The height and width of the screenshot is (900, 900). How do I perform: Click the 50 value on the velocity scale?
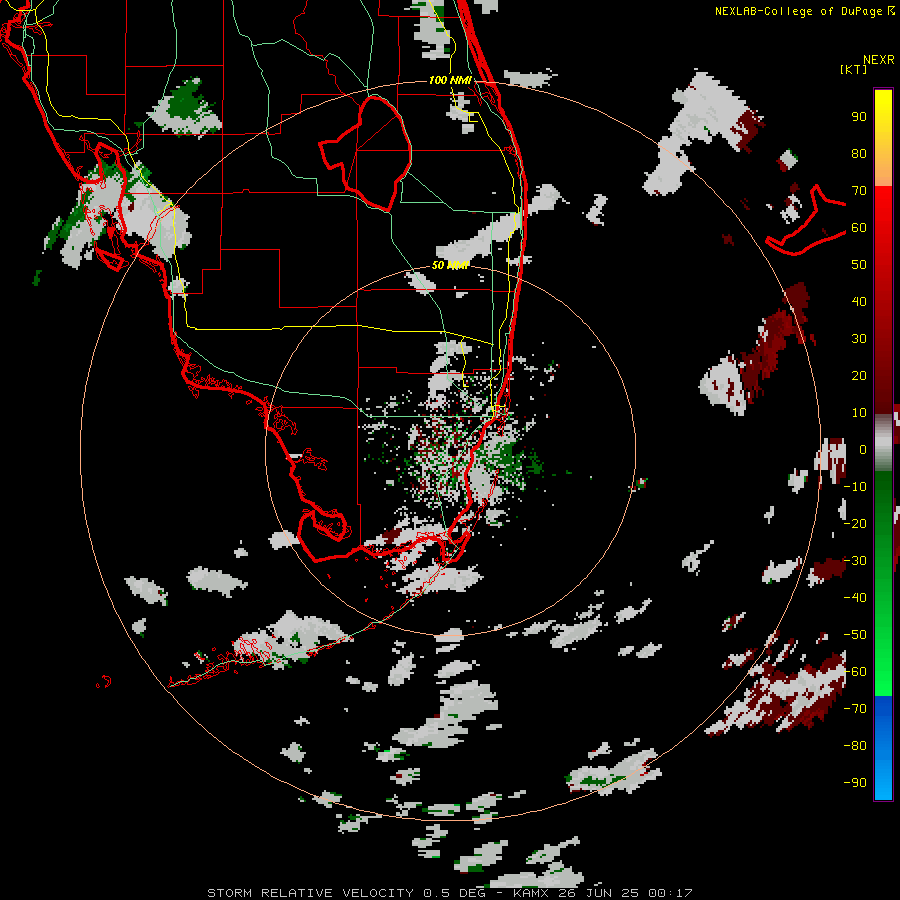click(859, 265)
